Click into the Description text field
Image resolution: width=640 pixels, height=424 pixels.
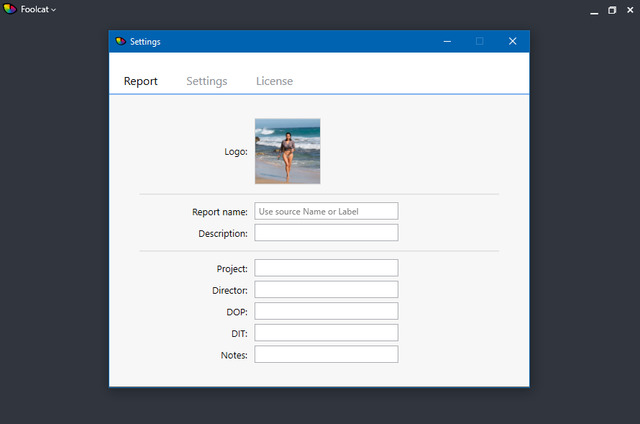pos(326,233)
